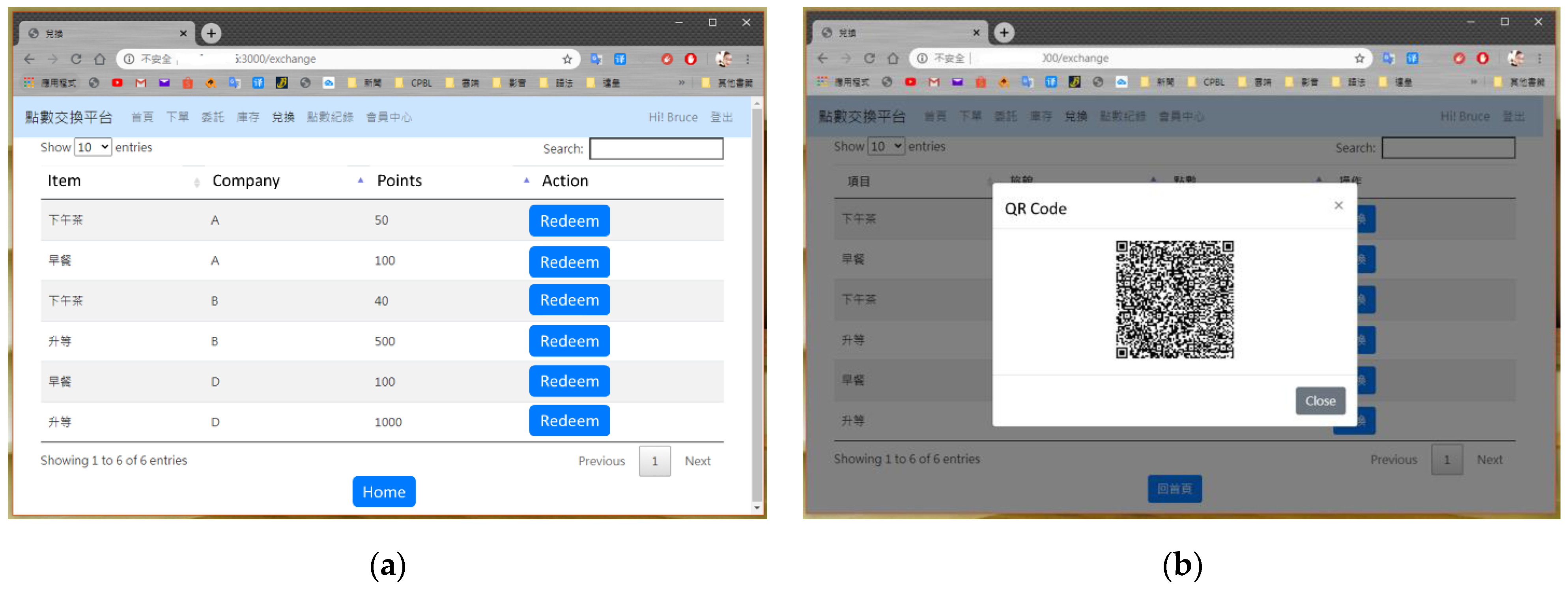Click the blue Home button

click(383, 491)
